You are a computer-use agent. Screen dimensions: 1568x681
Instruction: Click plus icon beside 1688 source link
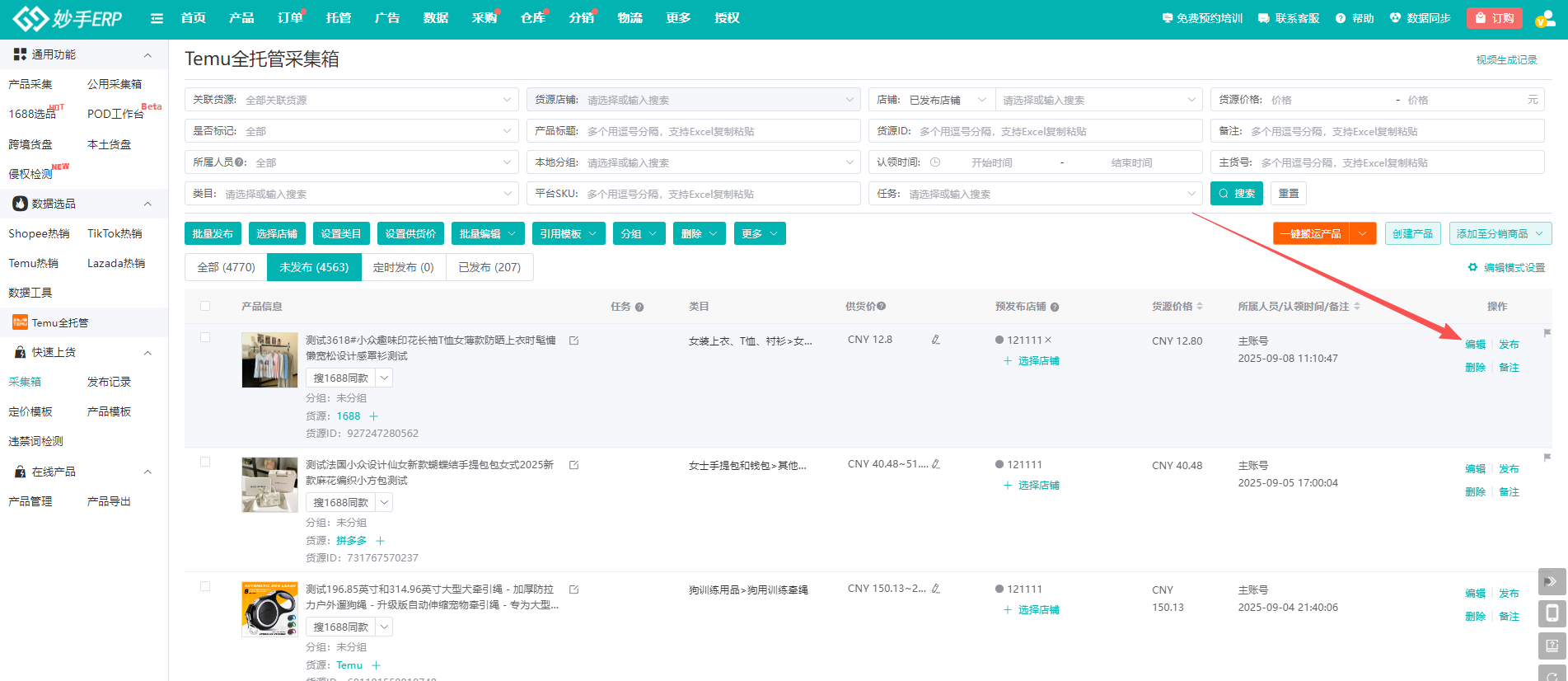pos(374,416)
